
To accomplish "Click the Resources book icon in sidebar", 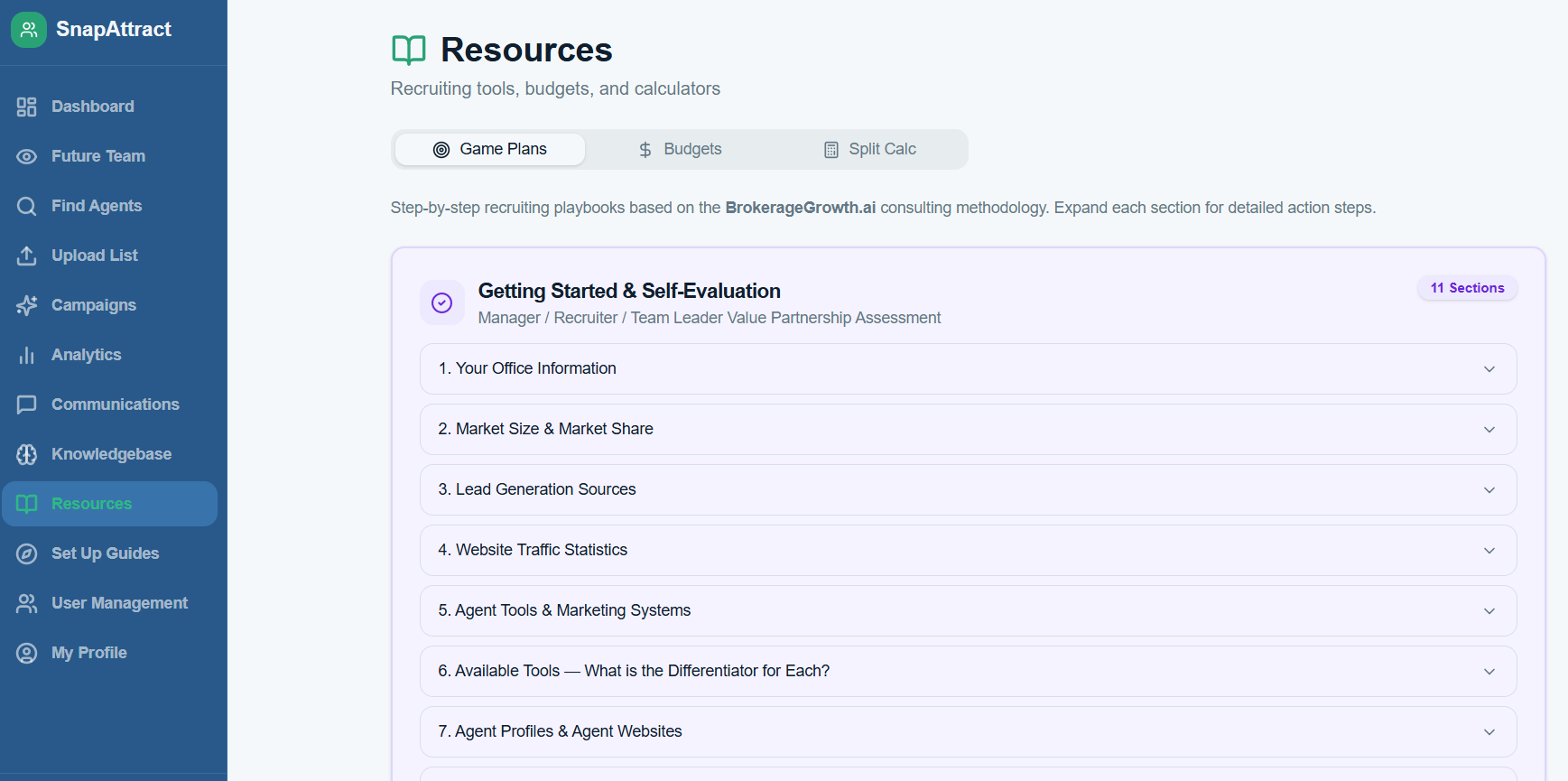I will (x=27, y=504).
